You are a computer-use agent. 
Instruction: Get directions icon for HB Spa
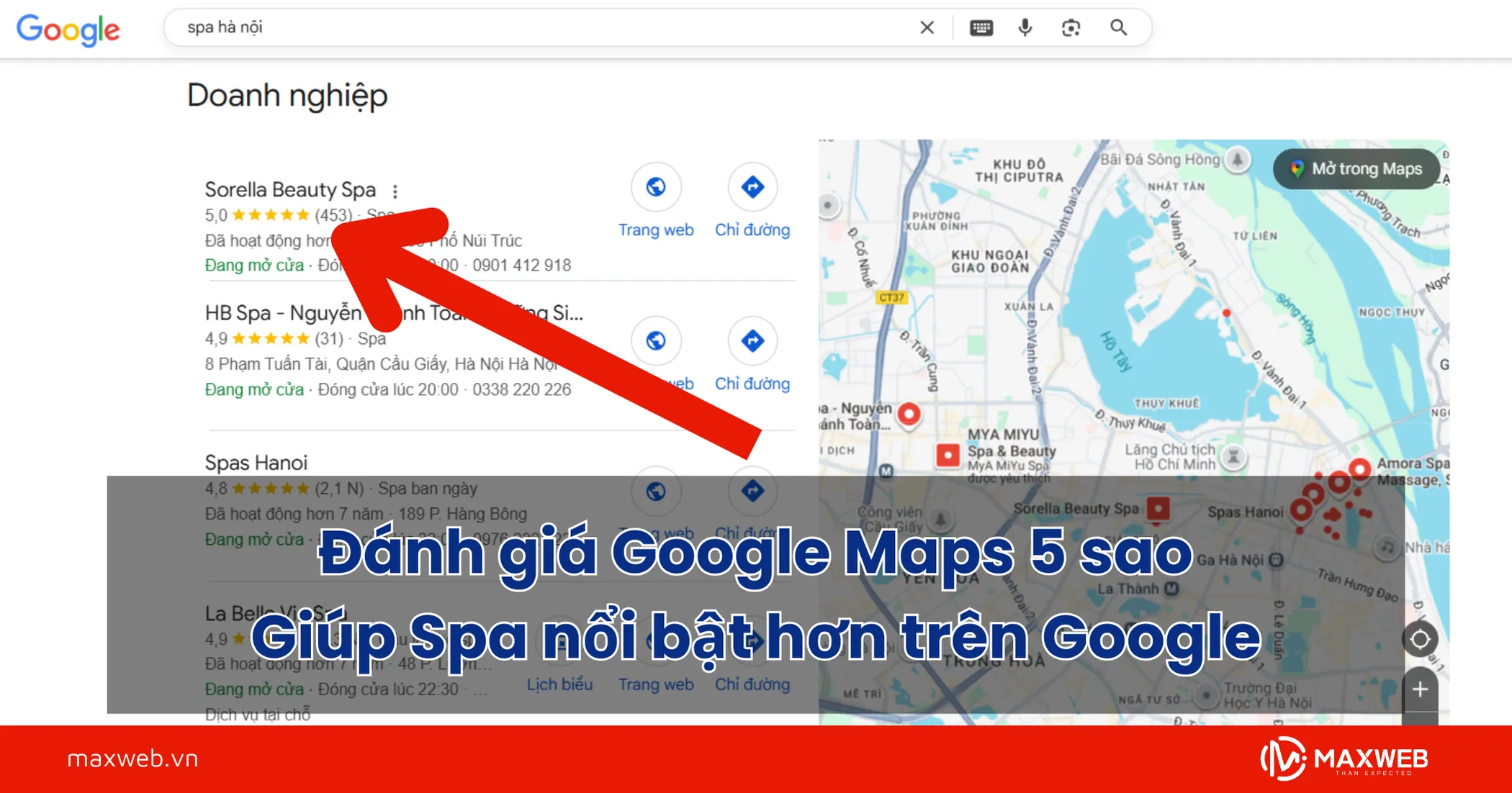(x=752, y=340)
